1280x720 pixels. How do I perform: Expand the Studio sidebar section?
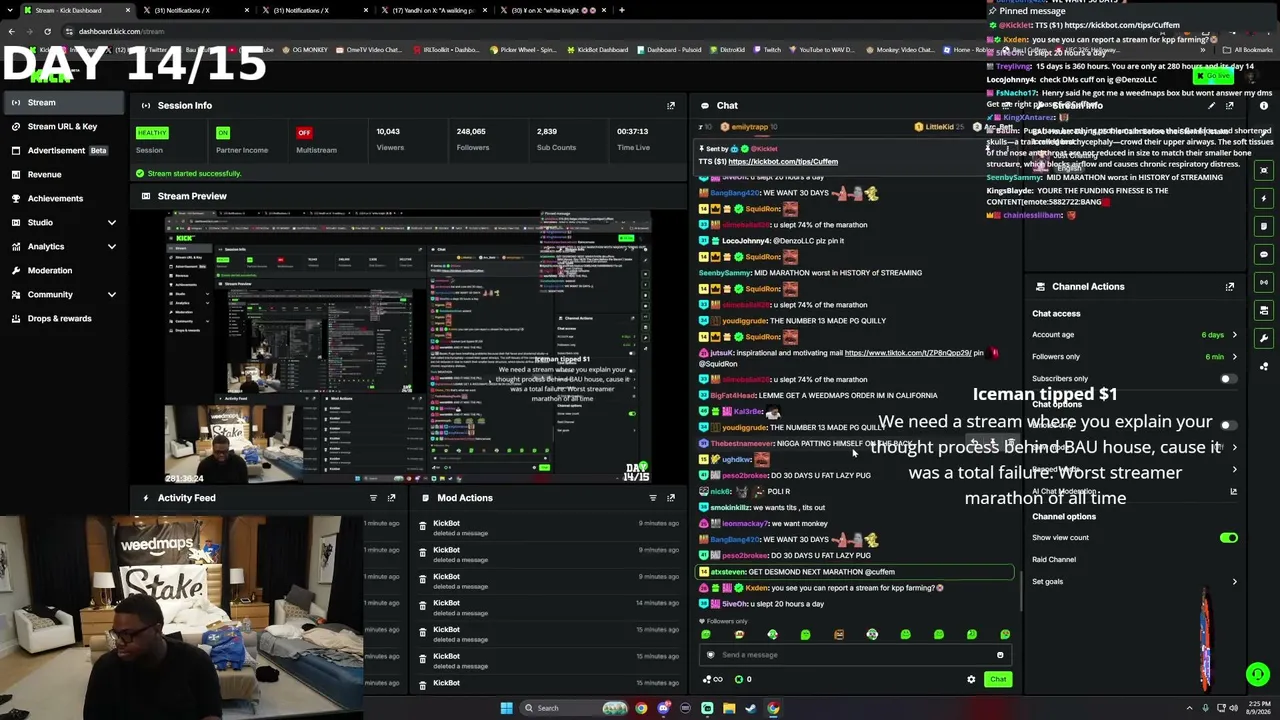click(x=112, y=222)
